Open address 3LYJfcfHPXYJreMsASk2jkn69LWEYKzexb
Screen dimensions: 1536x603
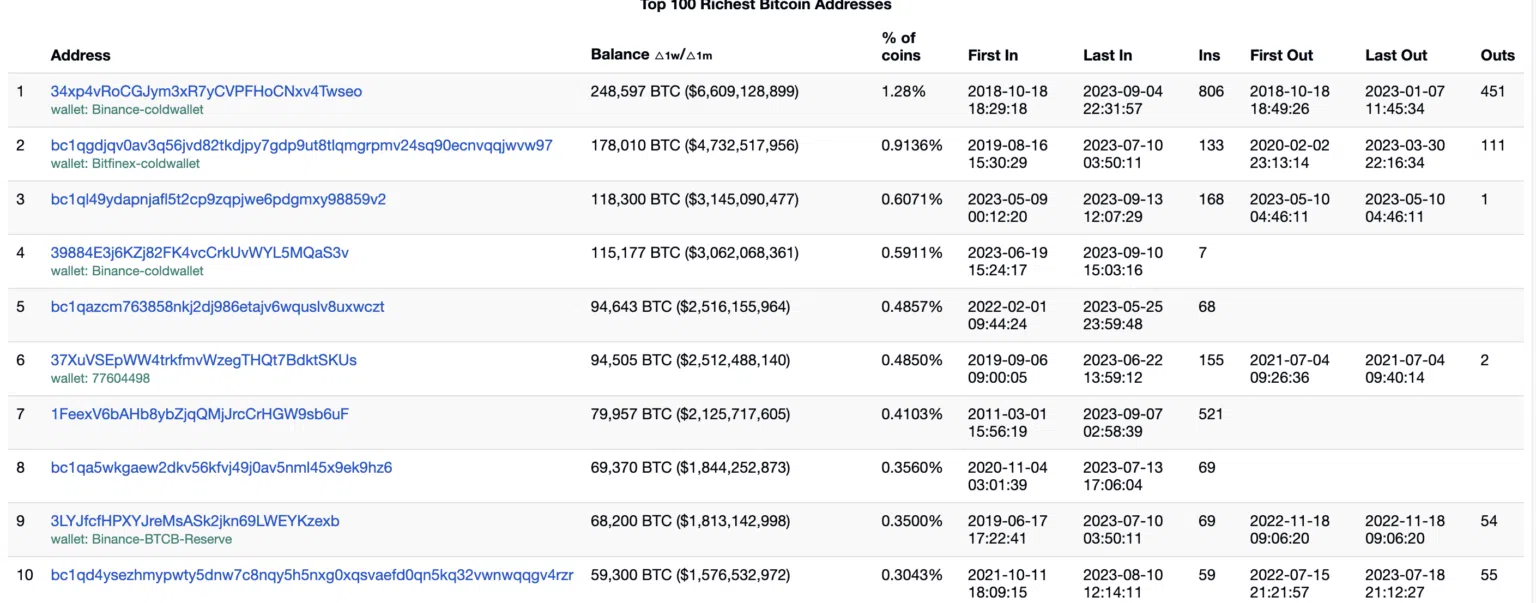tap(195, 521)
